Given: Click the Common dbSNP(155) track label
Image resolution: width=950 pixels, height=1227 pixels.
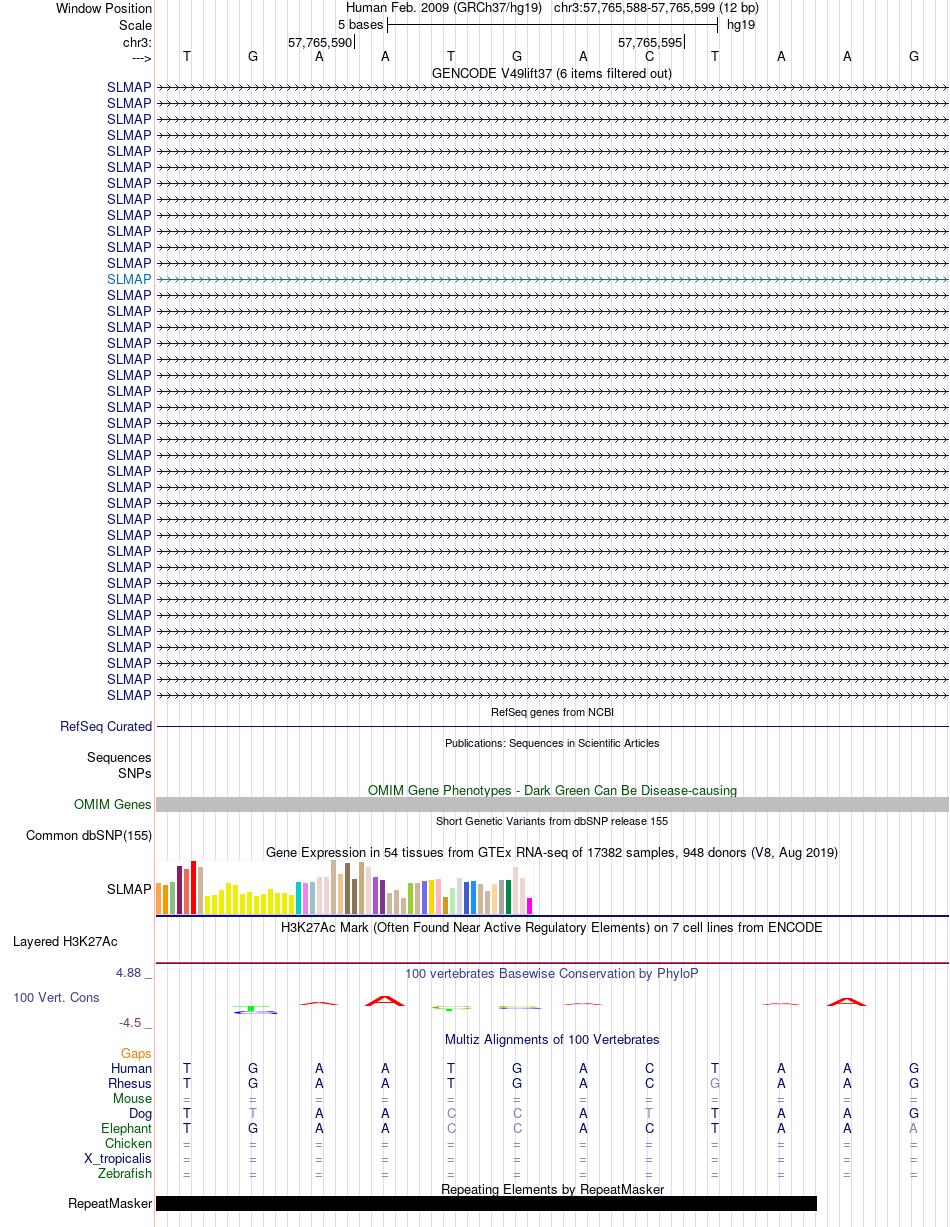Looking at the screenshot, I should pos(89,836).
